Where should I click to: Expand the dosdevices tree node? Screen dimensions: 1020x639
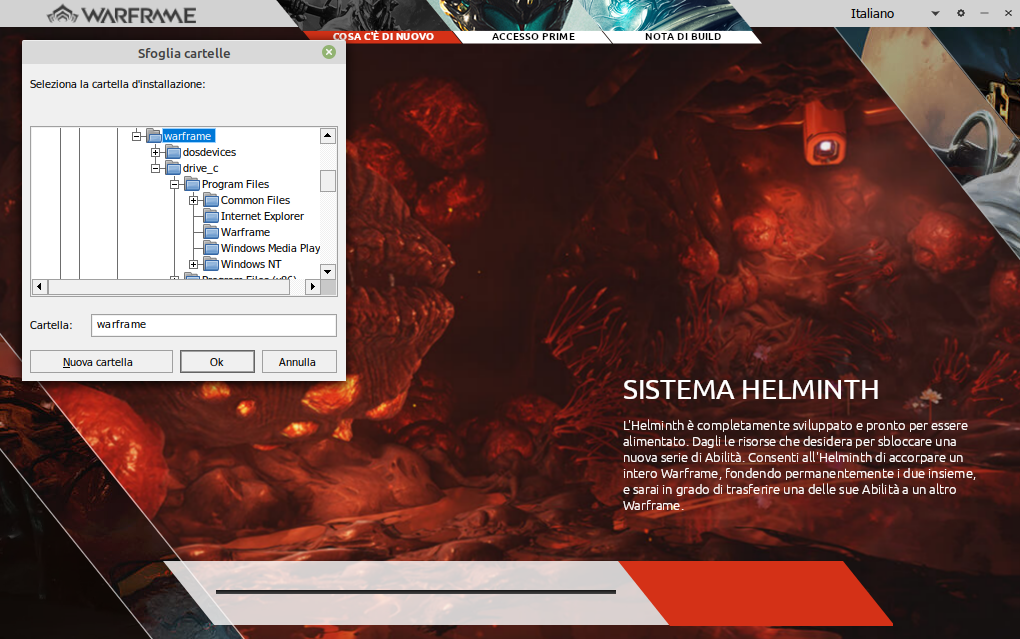[155, 152]
